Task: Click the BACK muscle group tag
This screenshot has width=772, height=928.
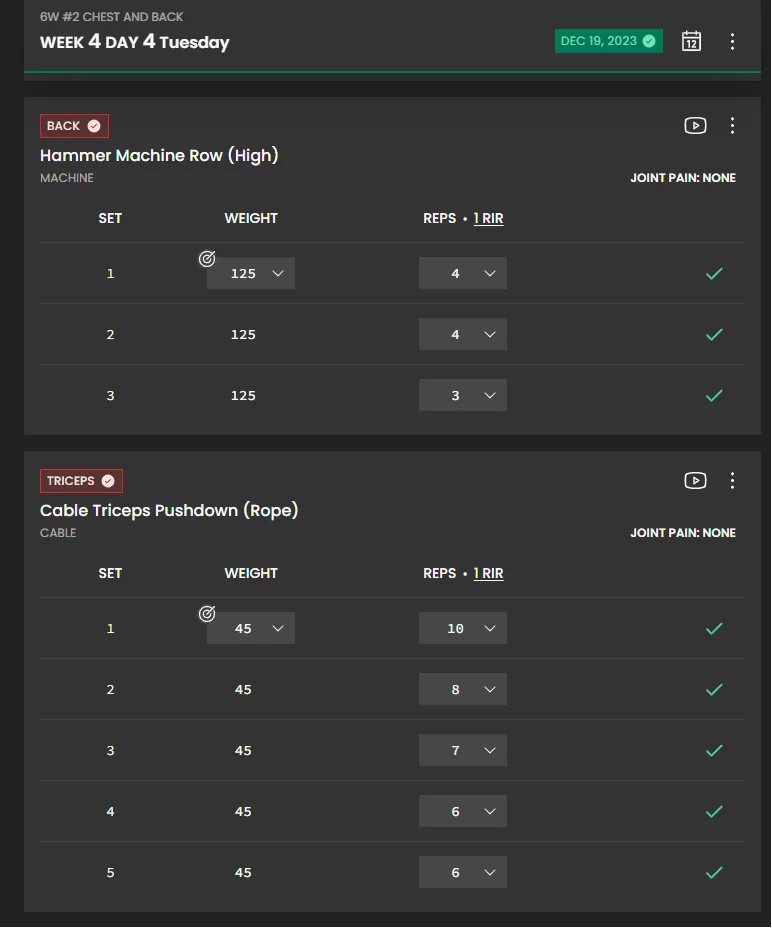Action: coord(74,126)
